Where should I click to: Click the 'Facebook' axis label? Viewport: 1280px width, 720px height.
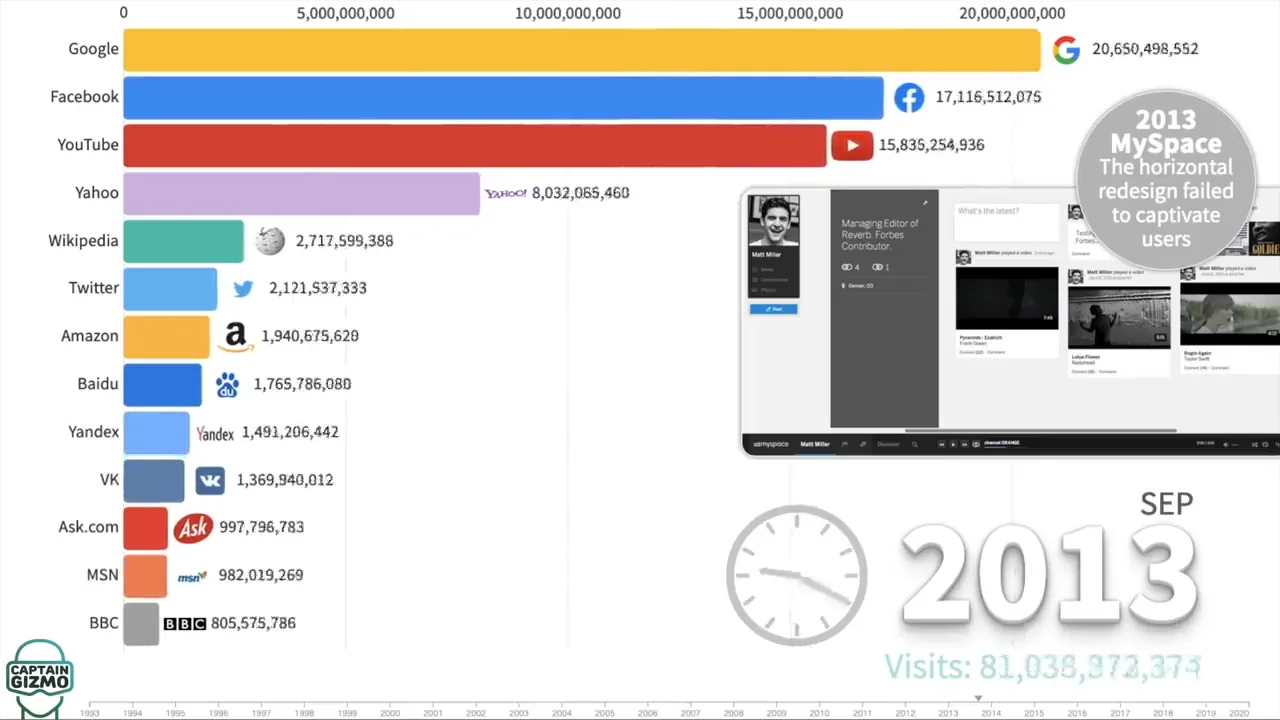click(x=85, y=97)
